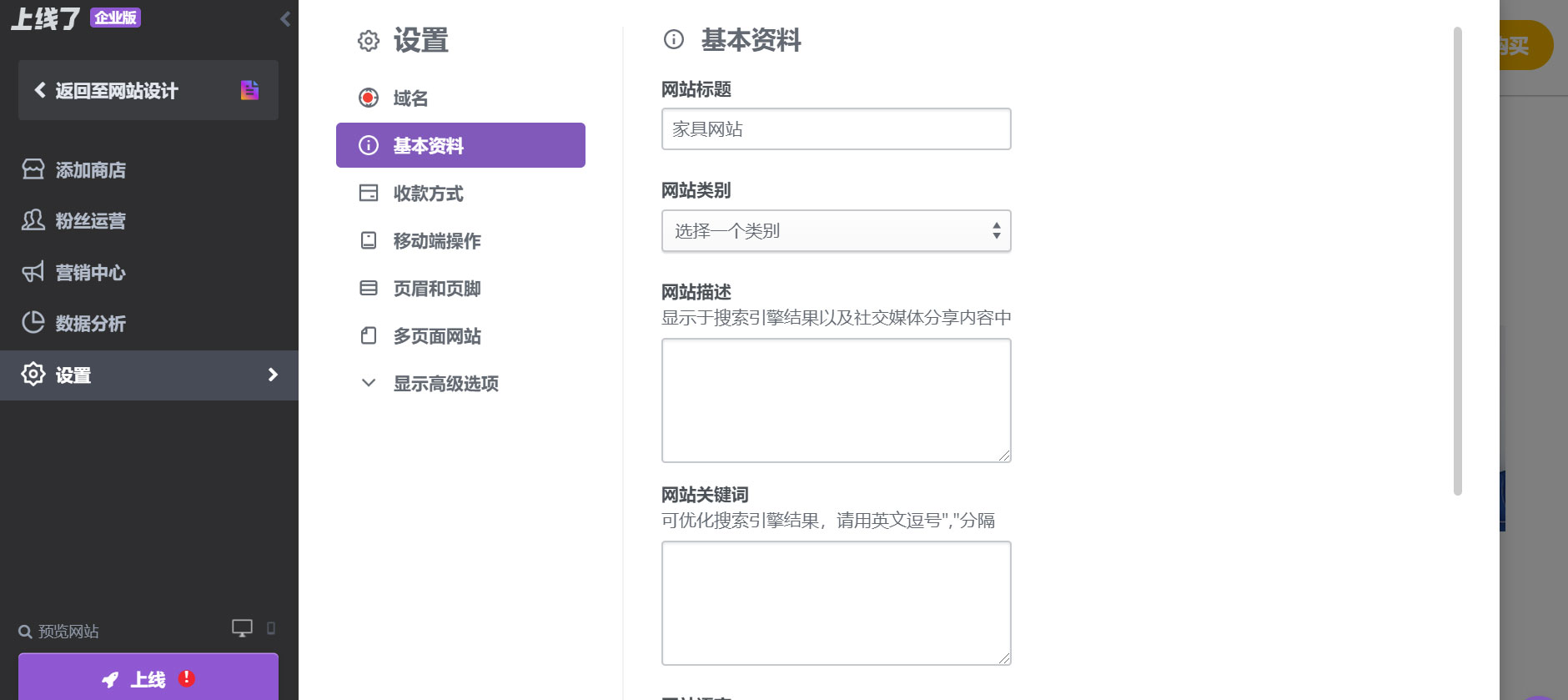This screenshot has width=1568, height=700.
Task: Open the 基本资料 settings tab
Action: pos(460,145)
